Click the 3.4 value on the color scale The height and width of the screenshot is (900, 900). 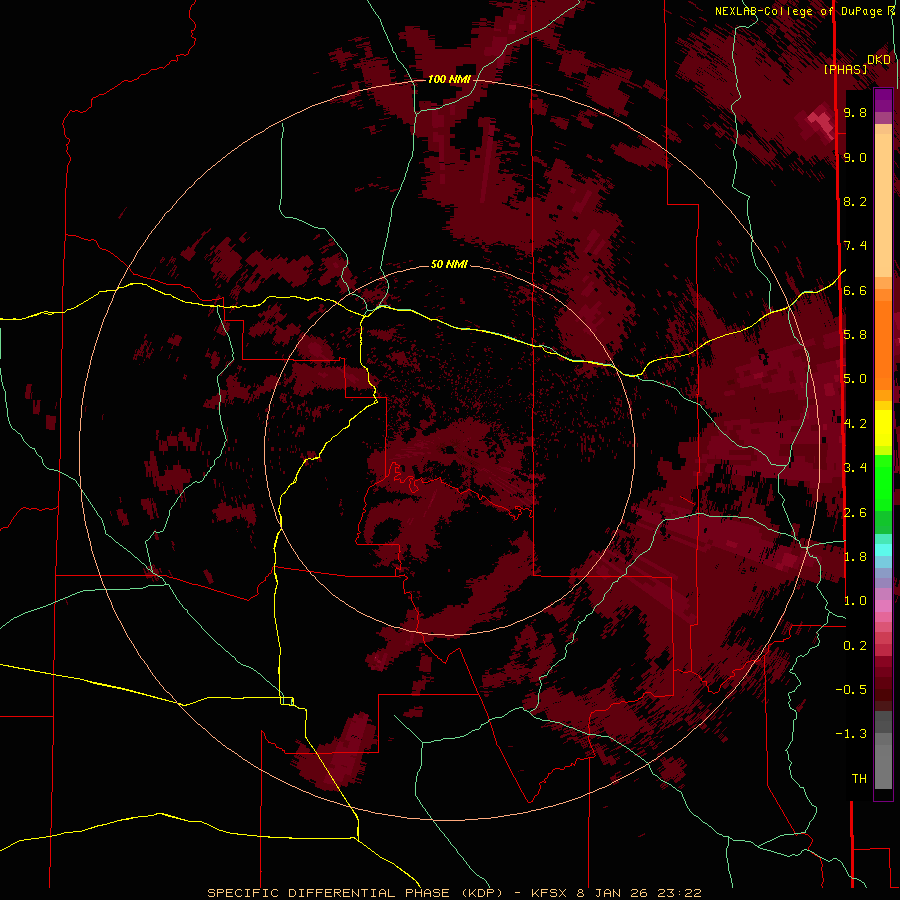point(855,468)
